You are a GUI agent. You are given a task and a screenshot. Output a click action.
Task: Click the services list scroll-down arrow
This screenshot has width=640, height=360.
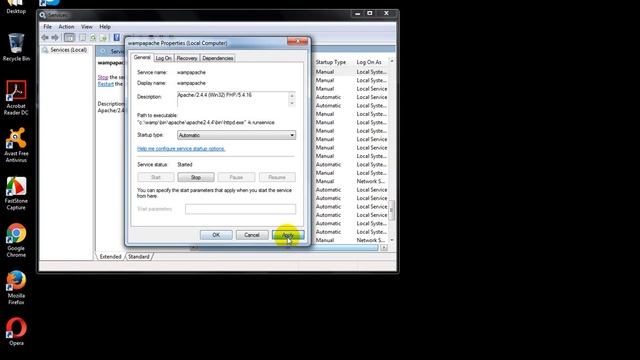[x=391, y=240]
